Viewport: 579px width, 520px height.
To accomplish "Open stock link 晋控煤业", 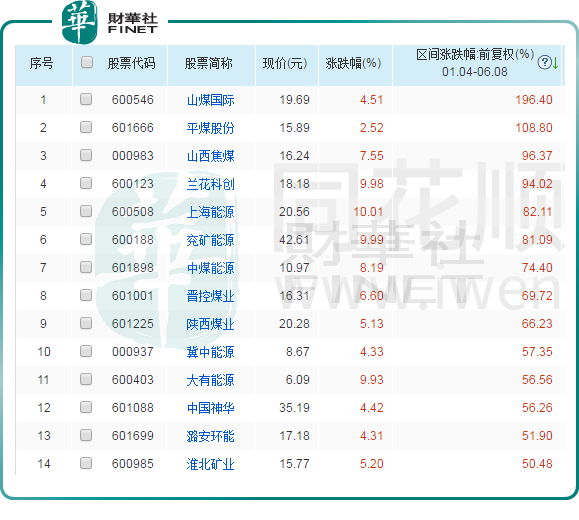I will 210,296.
